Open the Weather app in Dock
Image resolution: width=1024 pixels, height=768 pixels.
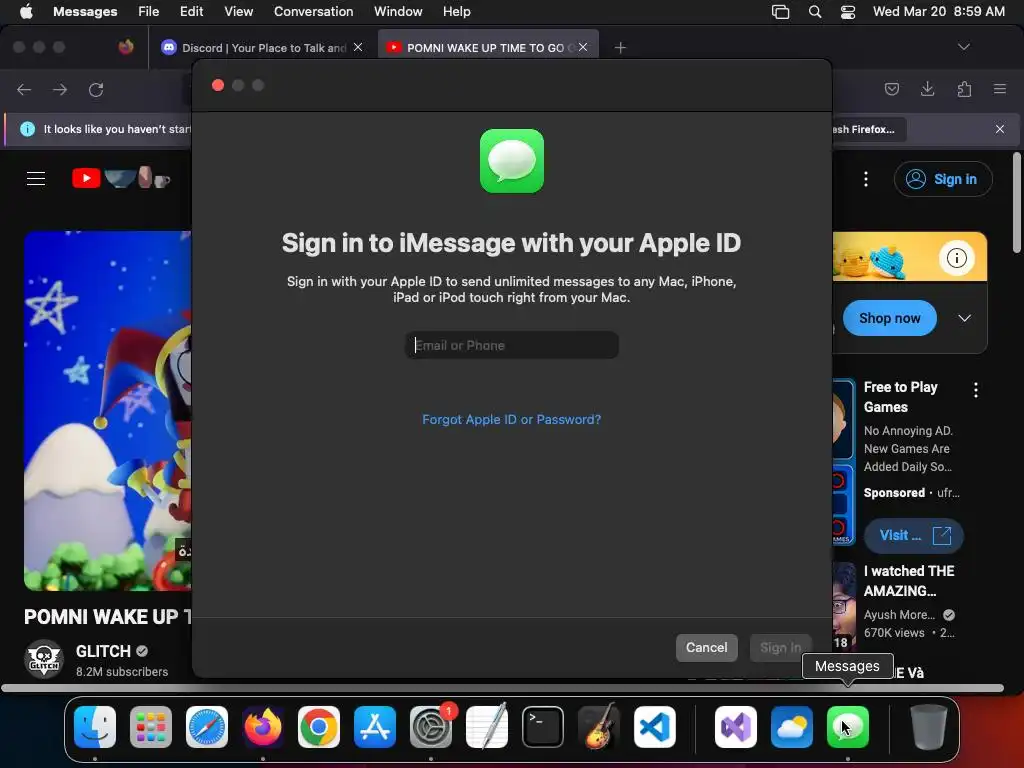click(792, 727)
